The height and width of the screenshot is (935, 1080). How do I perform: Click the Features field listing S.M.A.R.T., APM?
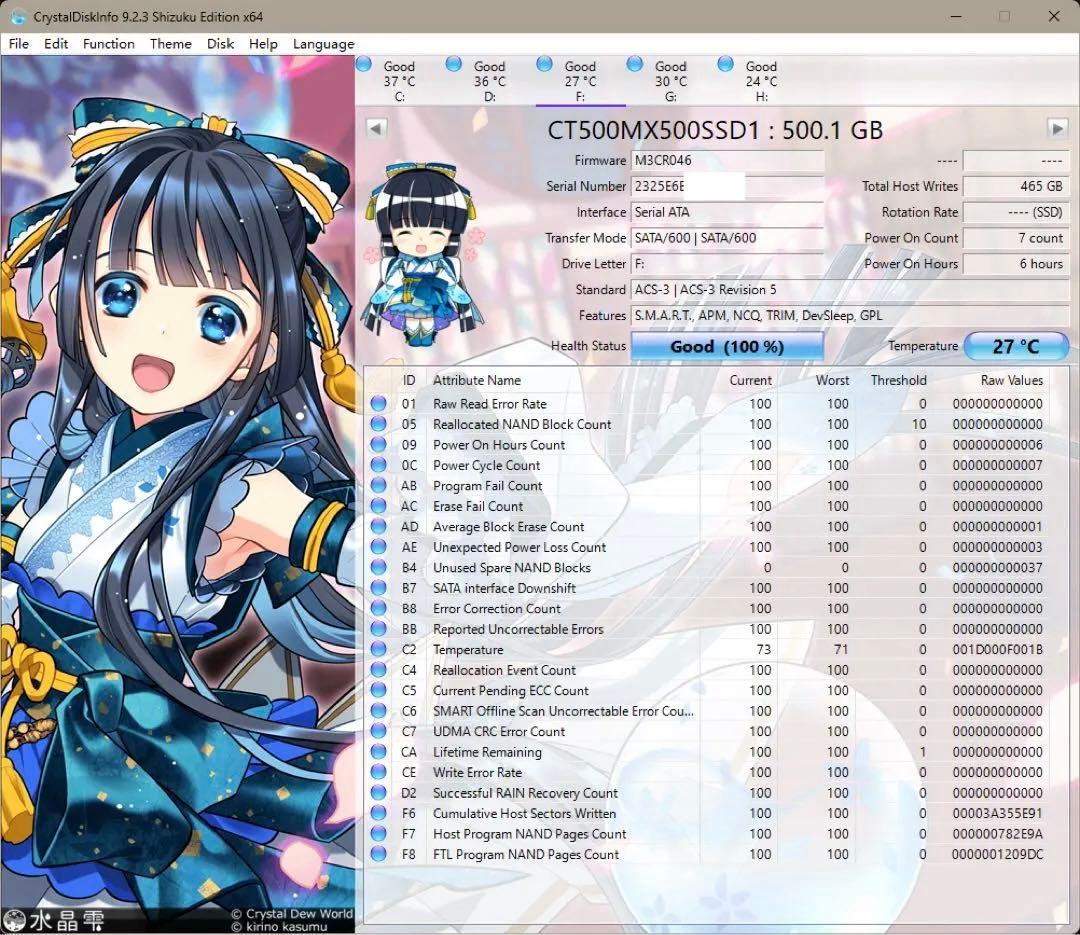pos(850,316)
